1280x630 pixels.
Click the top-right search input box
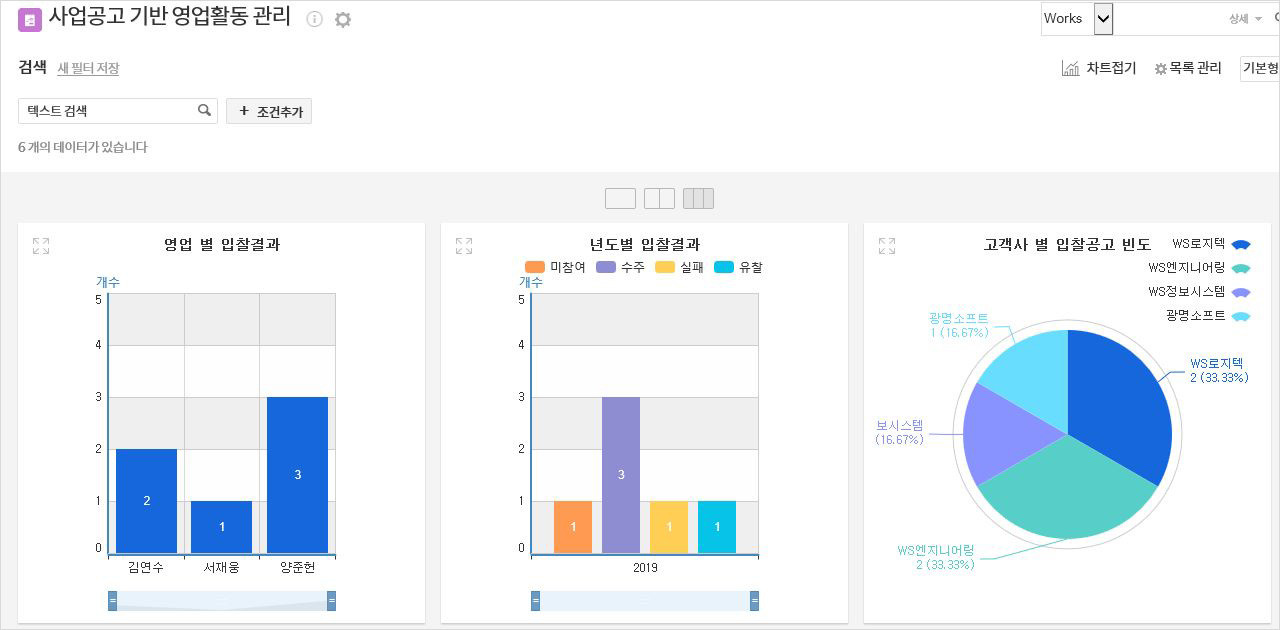(x=1170, y=19)
